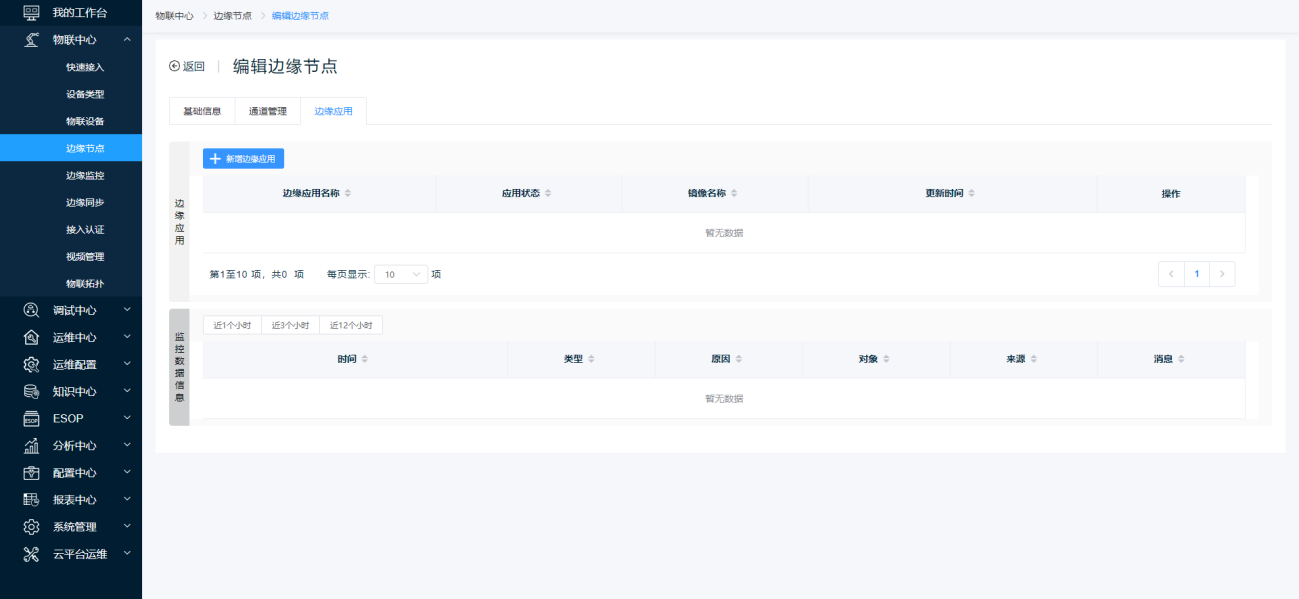
Task: Switch to the 基础信息 tab
Action: coord(202,111)
